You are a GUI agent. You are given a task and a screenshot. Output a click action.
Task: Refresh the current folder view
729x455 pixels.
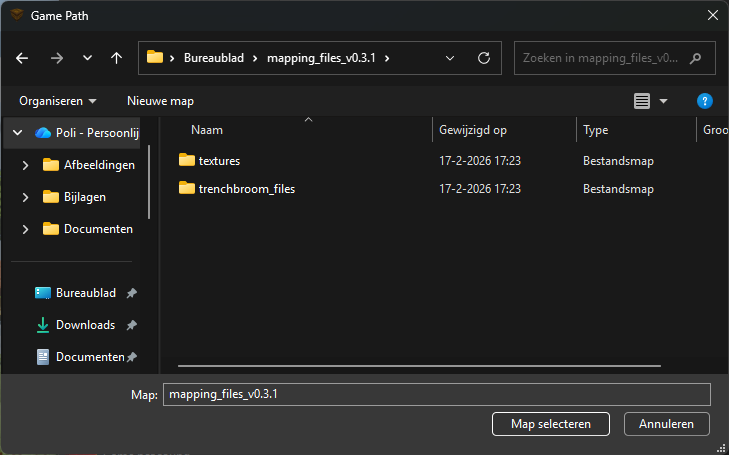[x=484, y=58]
